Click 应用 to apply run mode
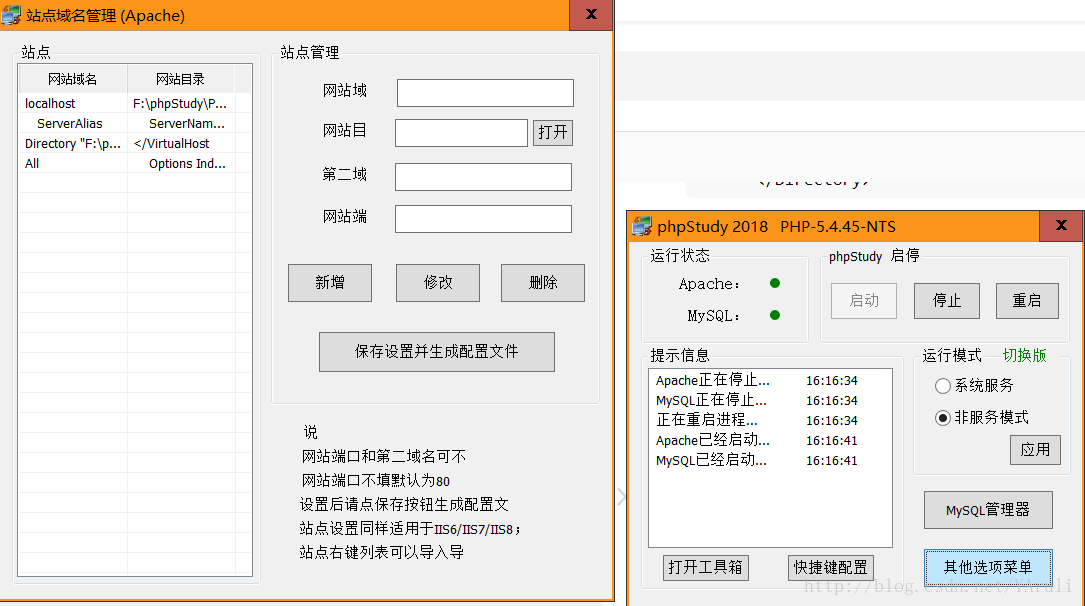The image size is (1085, 606). [1035, 450]
